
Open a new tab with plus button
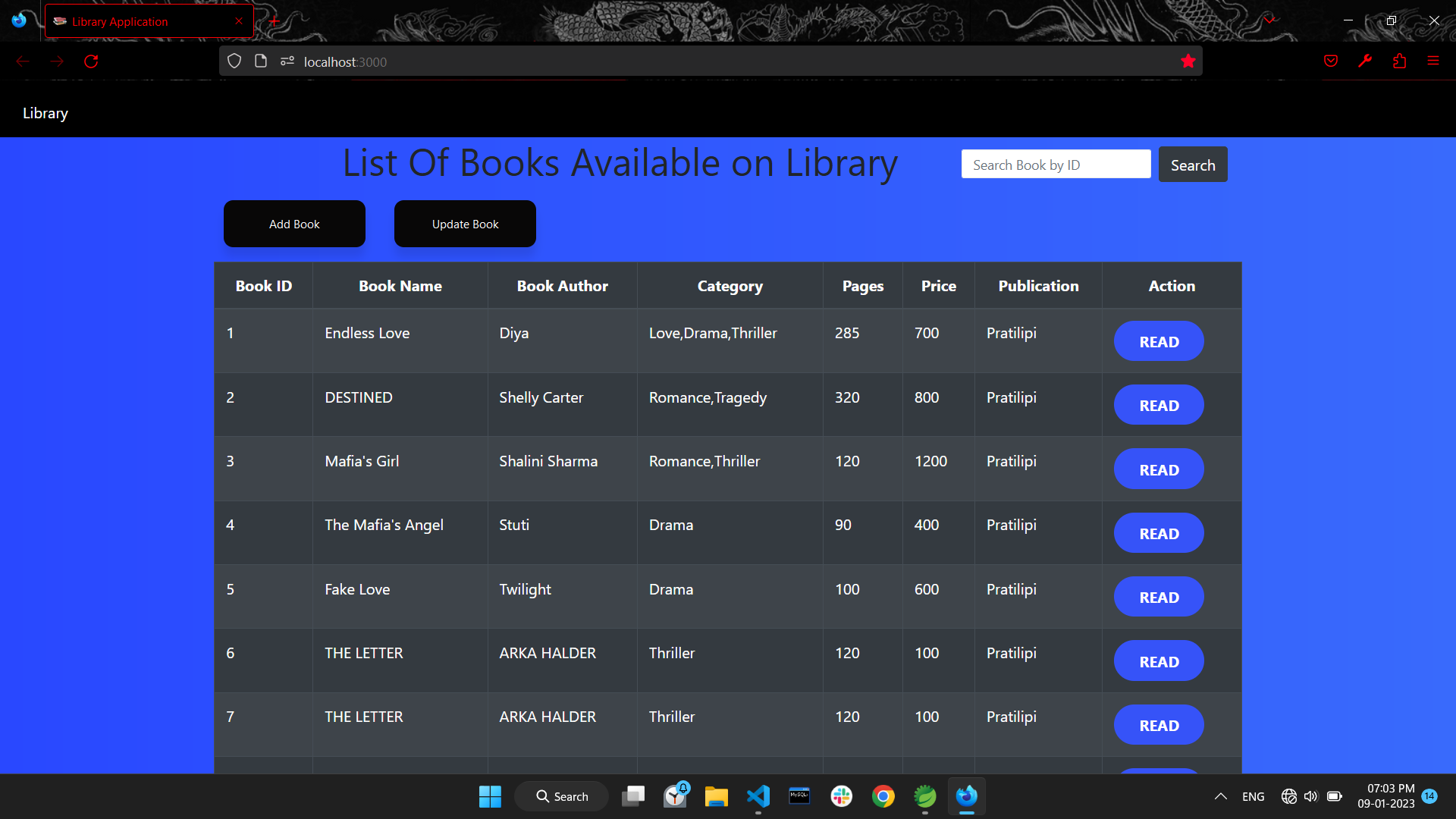[274, 21]
